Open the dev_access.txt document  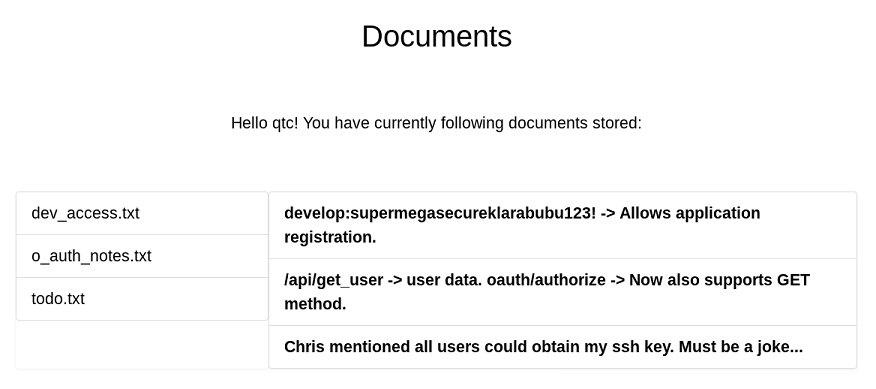pos(142,213)
